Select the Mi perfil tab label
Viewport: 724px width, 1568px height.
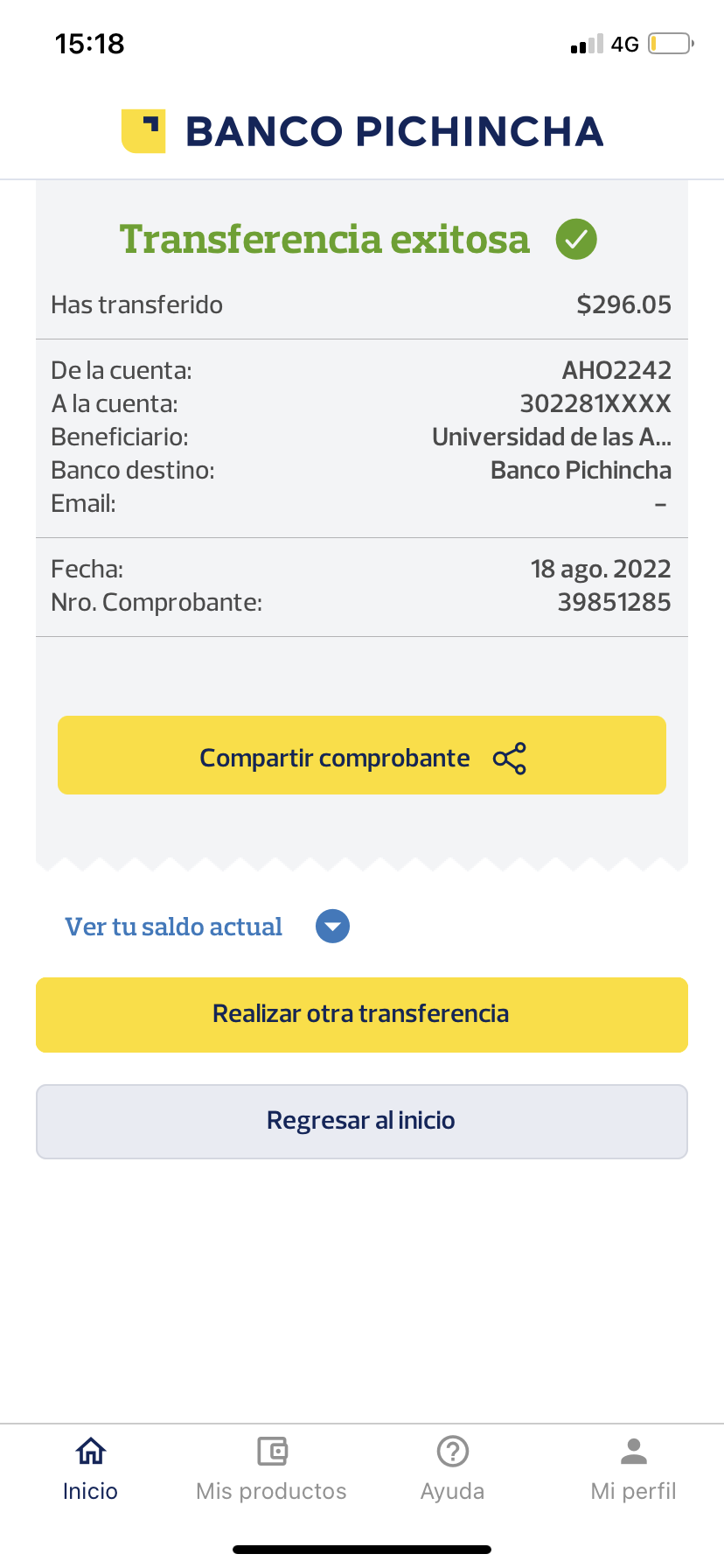[x=634, y=1491]
